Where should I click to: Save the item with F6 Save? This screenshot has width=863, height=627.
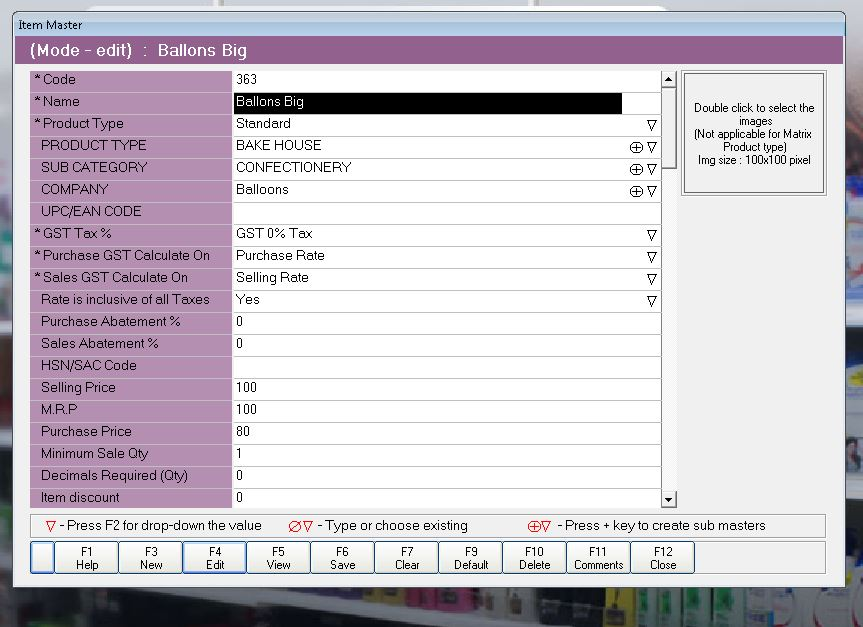(x=342, y=558)
